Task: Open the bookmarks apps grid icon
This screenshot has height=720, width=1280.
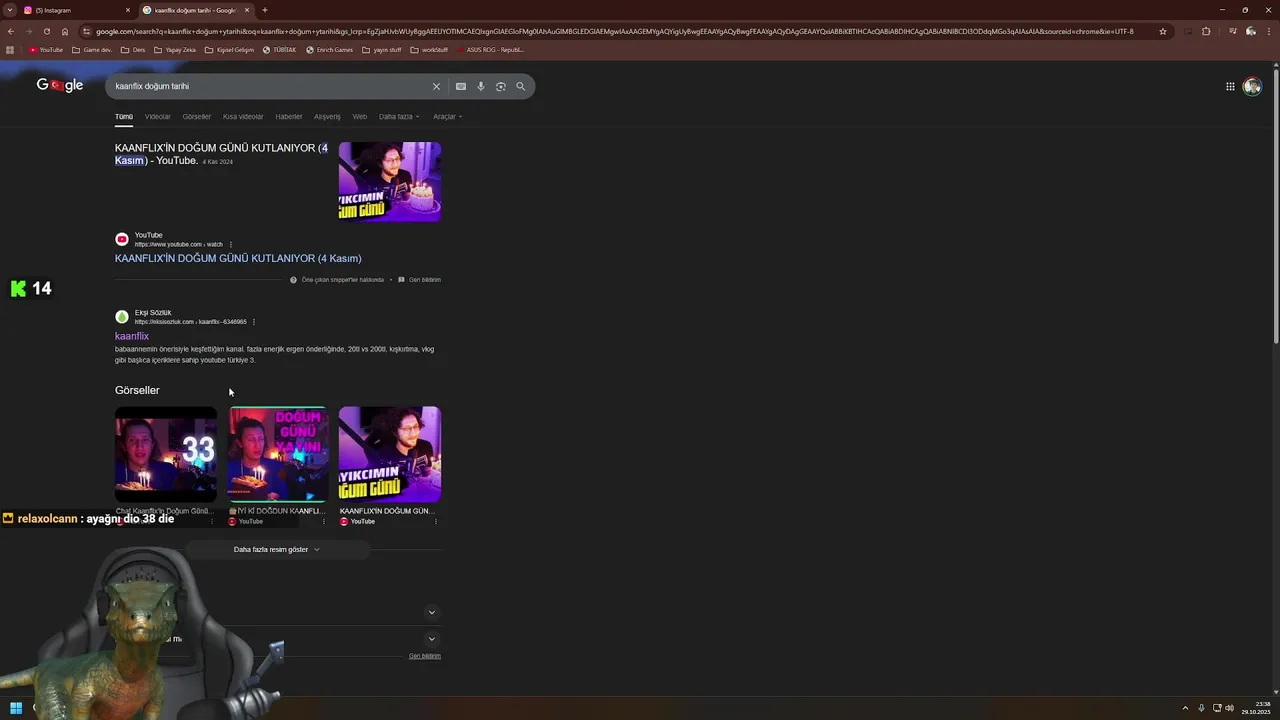Action: click(10, 49)
